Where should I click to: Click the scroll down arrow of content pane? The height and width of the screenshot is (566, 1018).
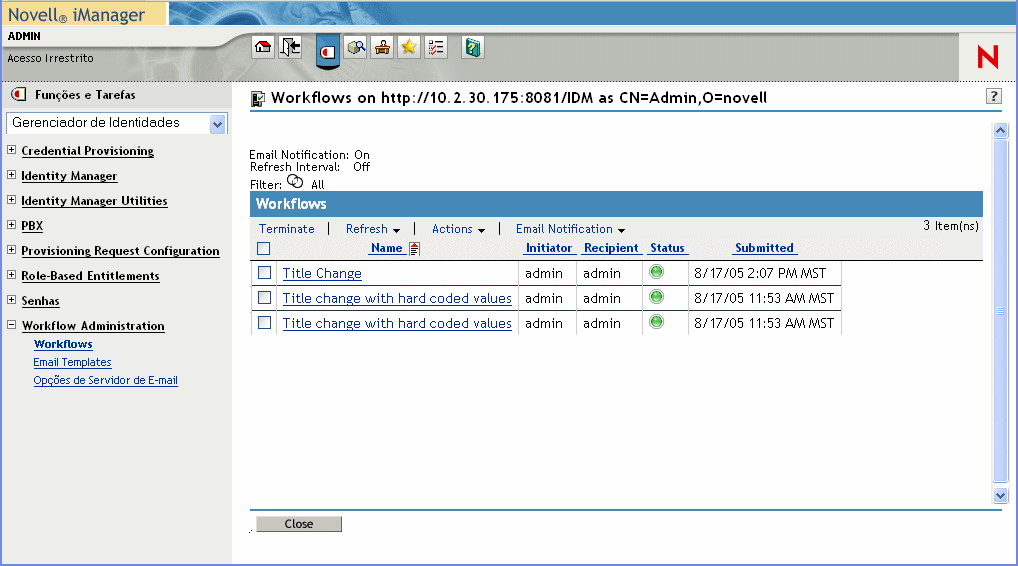point(1000,495)
